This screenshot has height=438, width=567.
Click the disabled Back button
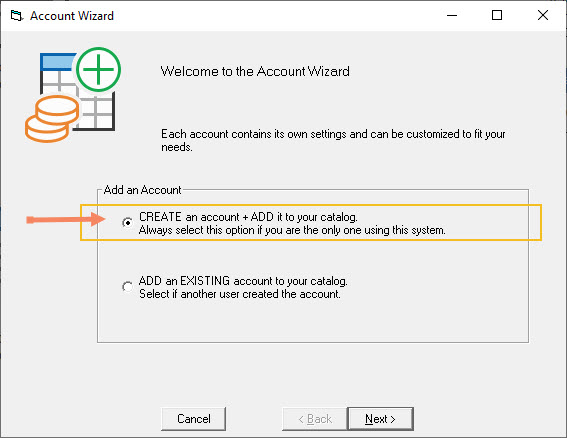[x=315, y=419]
